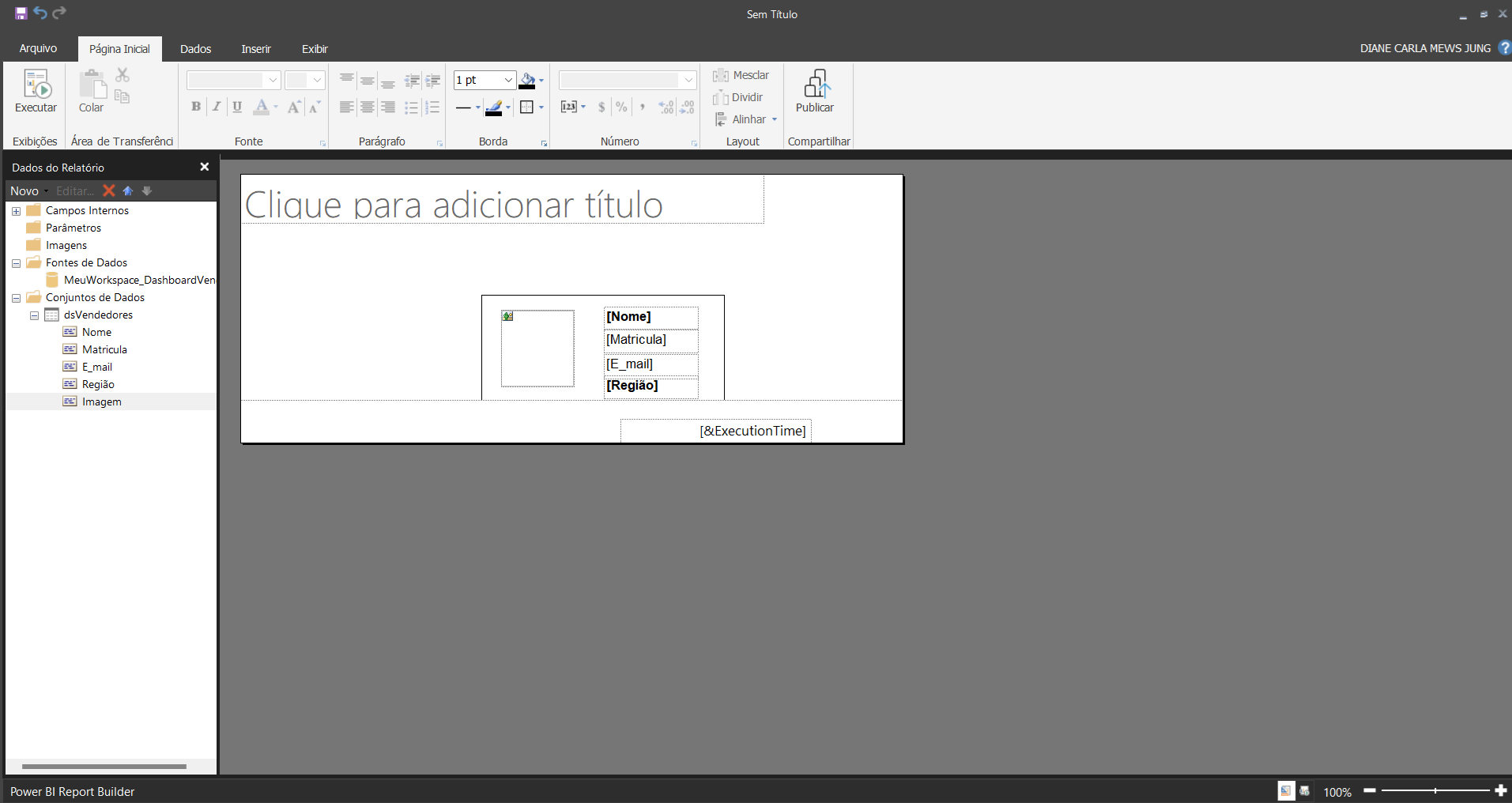Click the Dividir split button

[737, 97]
